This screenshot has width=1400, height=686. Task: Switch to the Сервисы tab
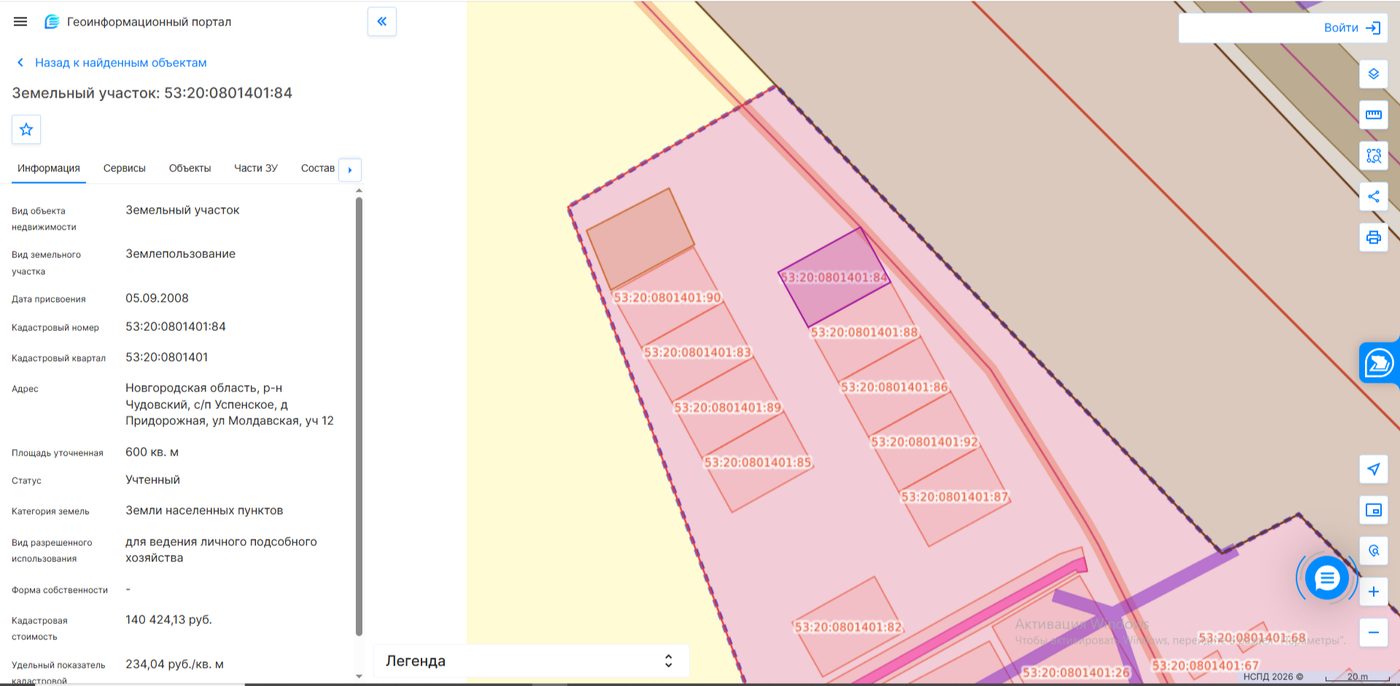[124, 168]
